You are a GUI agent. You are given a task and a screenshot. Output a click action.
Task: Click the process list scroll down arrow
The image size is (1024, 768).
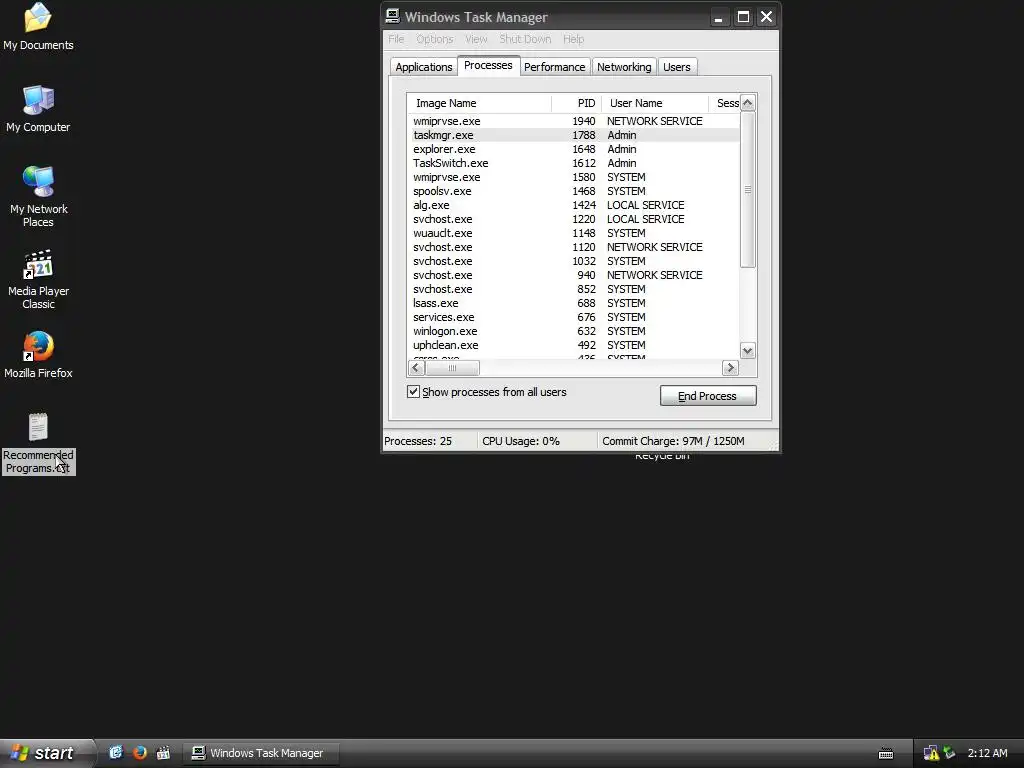point(748,351)
